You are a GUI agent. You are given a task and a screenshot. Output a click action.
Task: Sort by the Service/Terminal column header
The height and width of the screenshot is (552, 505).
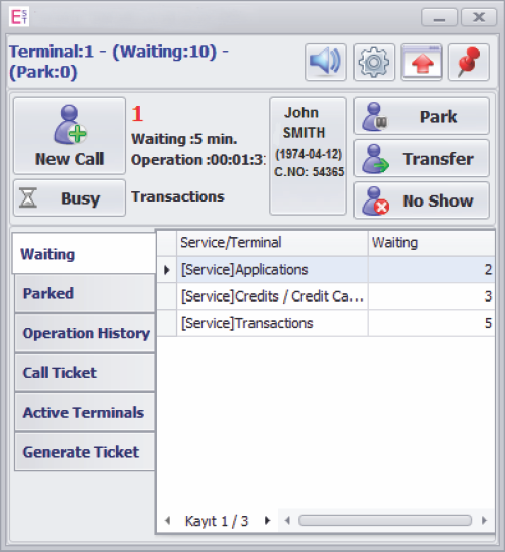pos(272,243)
